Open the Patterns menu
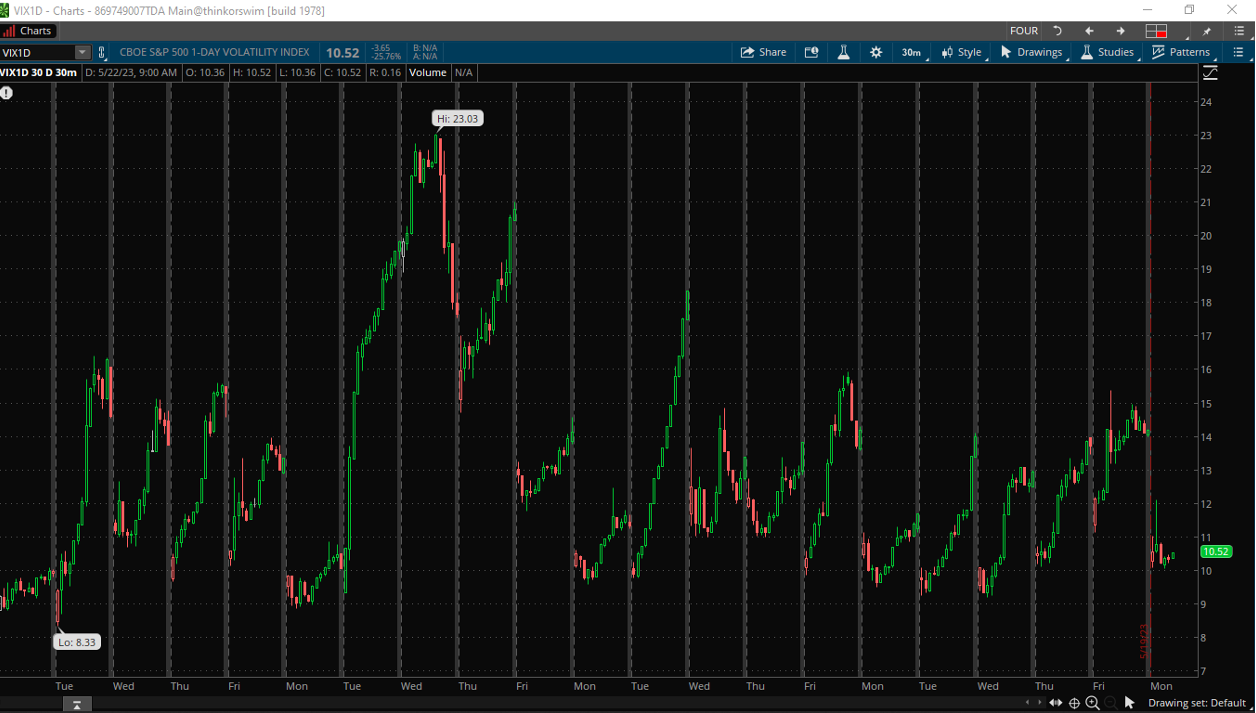 coord(1181,52)
